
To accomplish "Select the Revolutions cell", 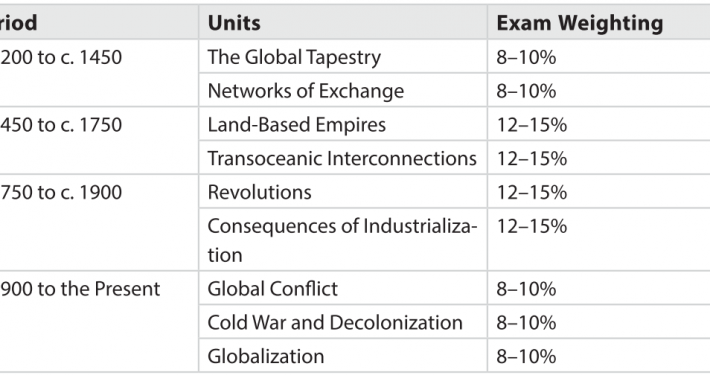I will (343, 192).
